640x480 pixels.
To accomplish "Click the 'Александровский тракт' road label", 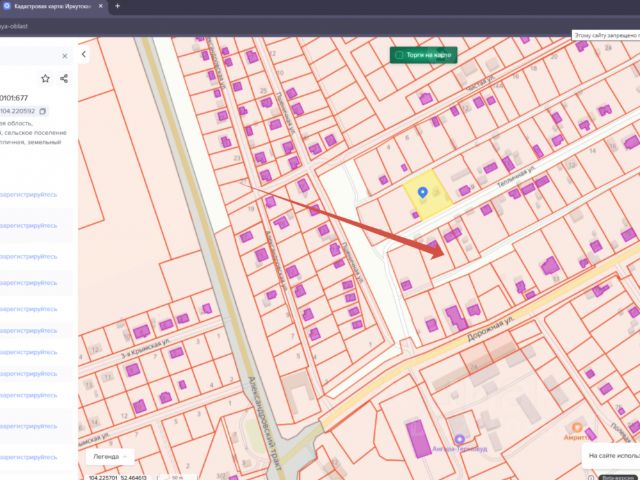I will click(264, 423).
